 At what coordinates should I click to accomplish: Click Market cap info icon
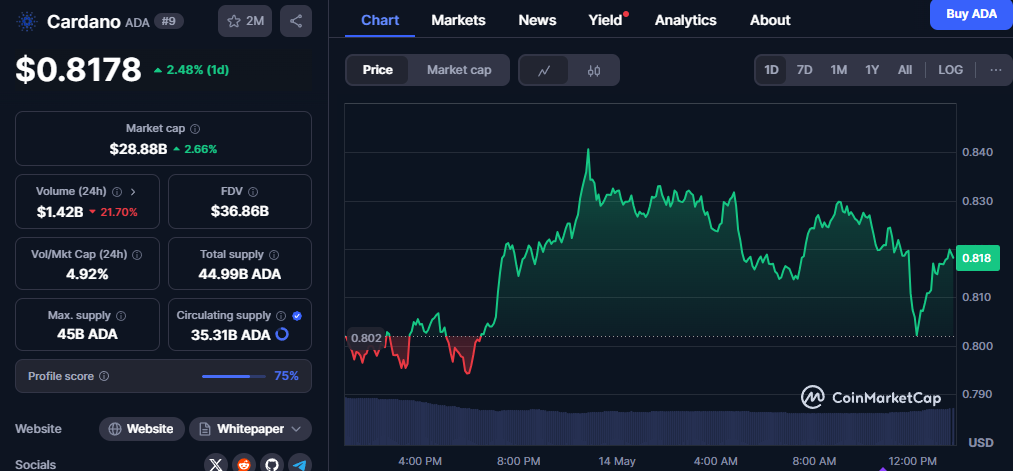click(x=195, y=129)
